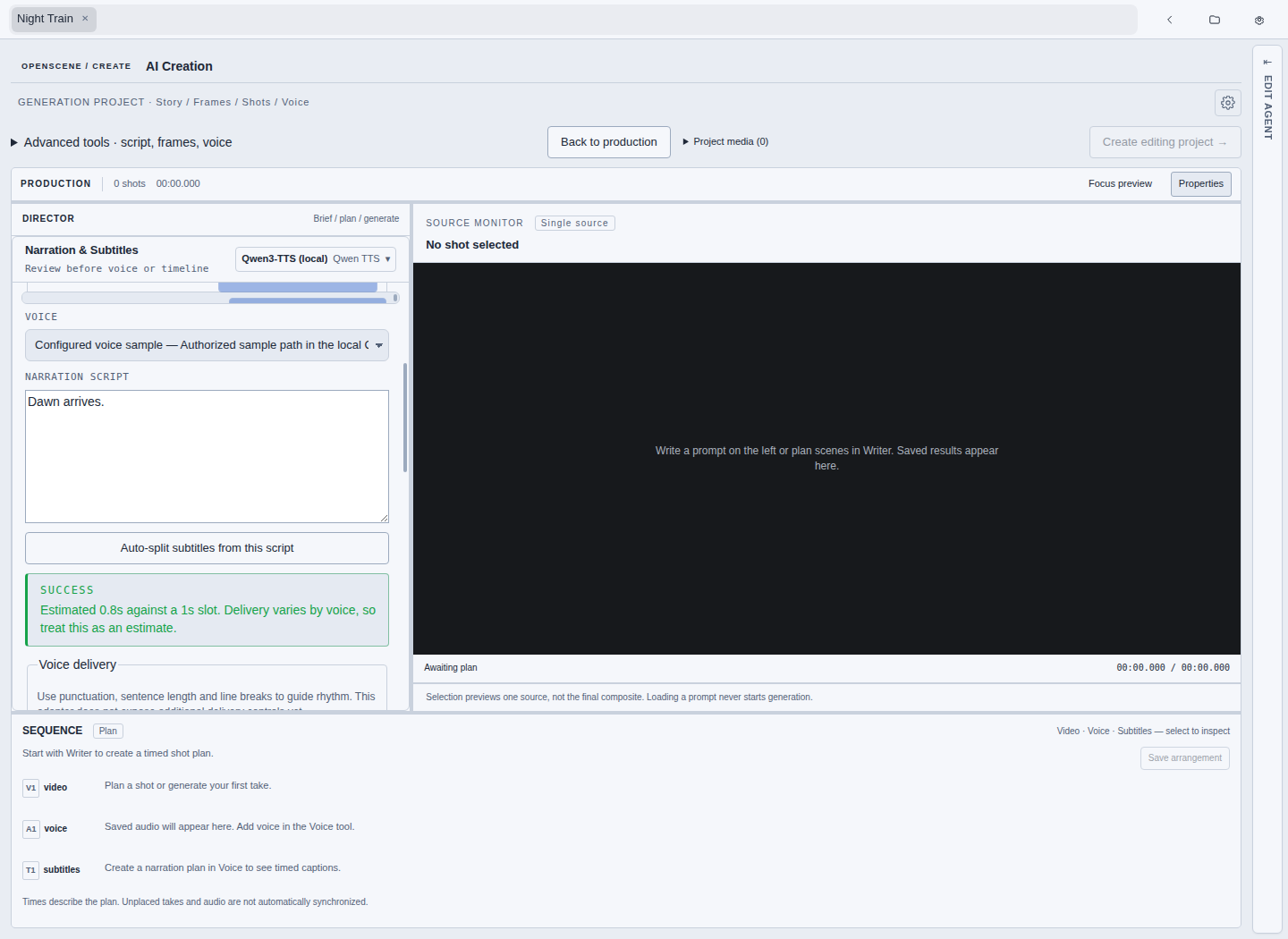Click the Director panel vertical scrollbar
Viewport: 1288px width, 939px height.
[x=405, y=418]
